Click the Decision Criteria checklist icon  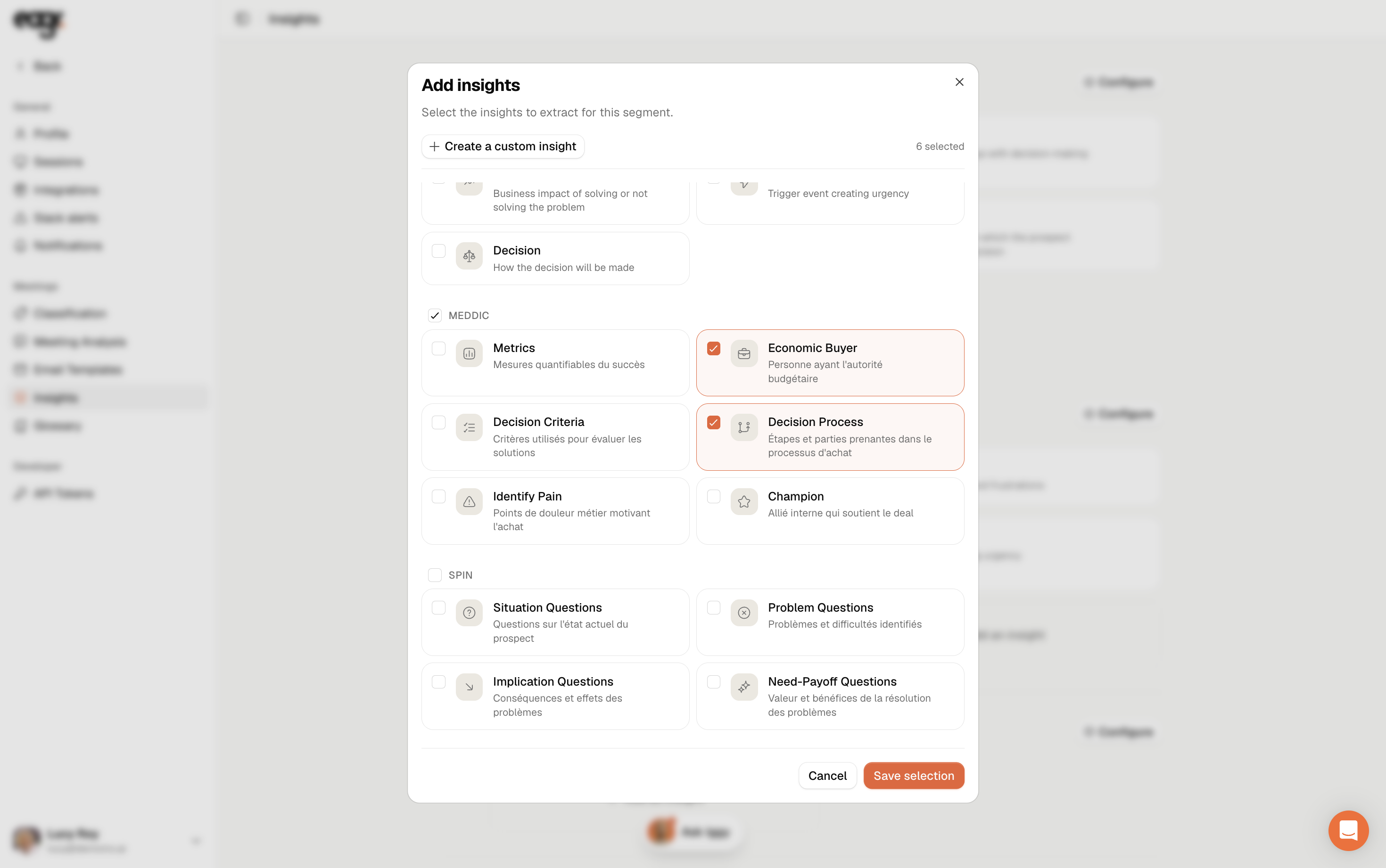469,428
